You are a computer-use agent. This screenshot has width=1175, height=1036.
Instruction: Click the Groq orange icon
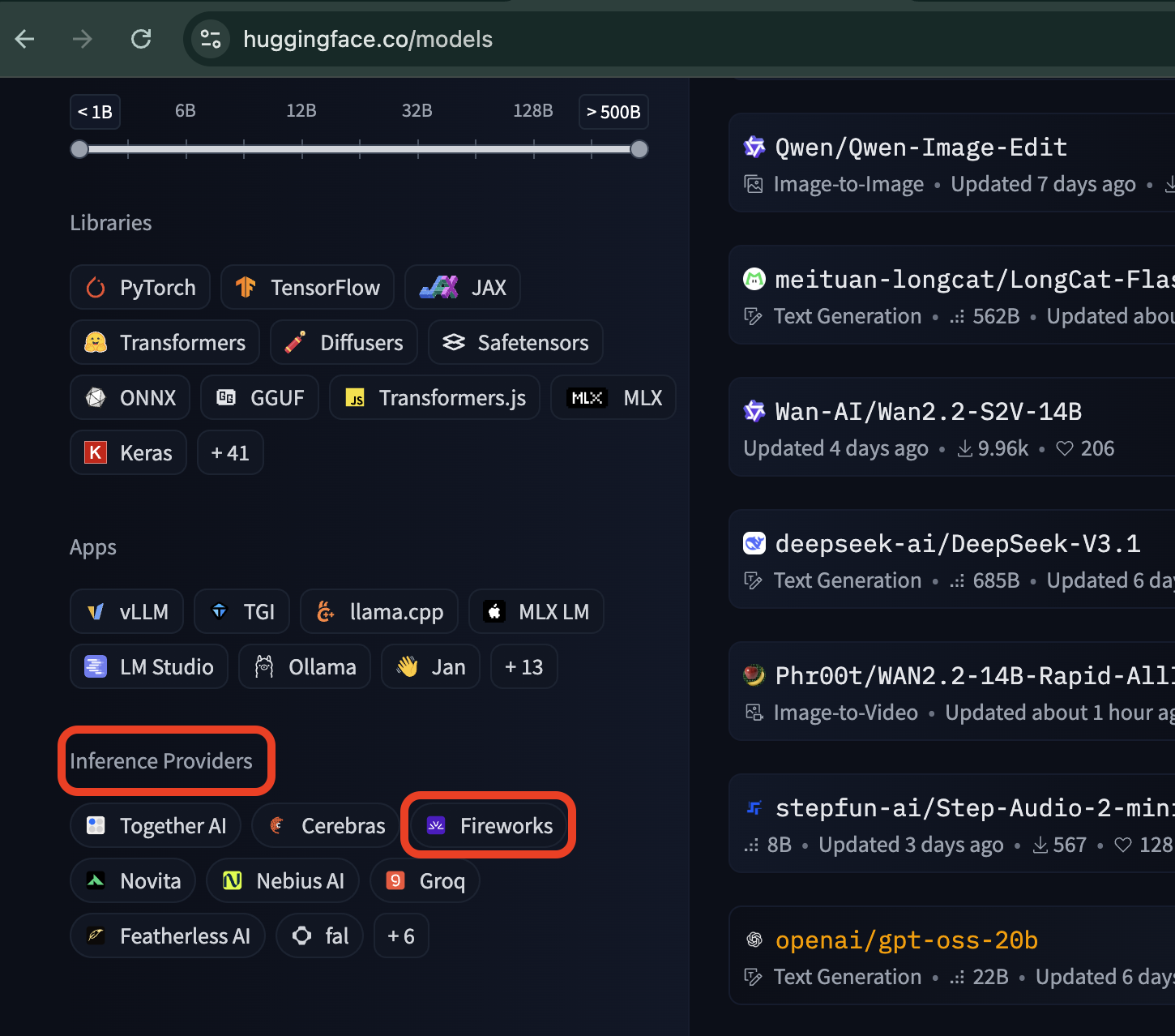395,881
